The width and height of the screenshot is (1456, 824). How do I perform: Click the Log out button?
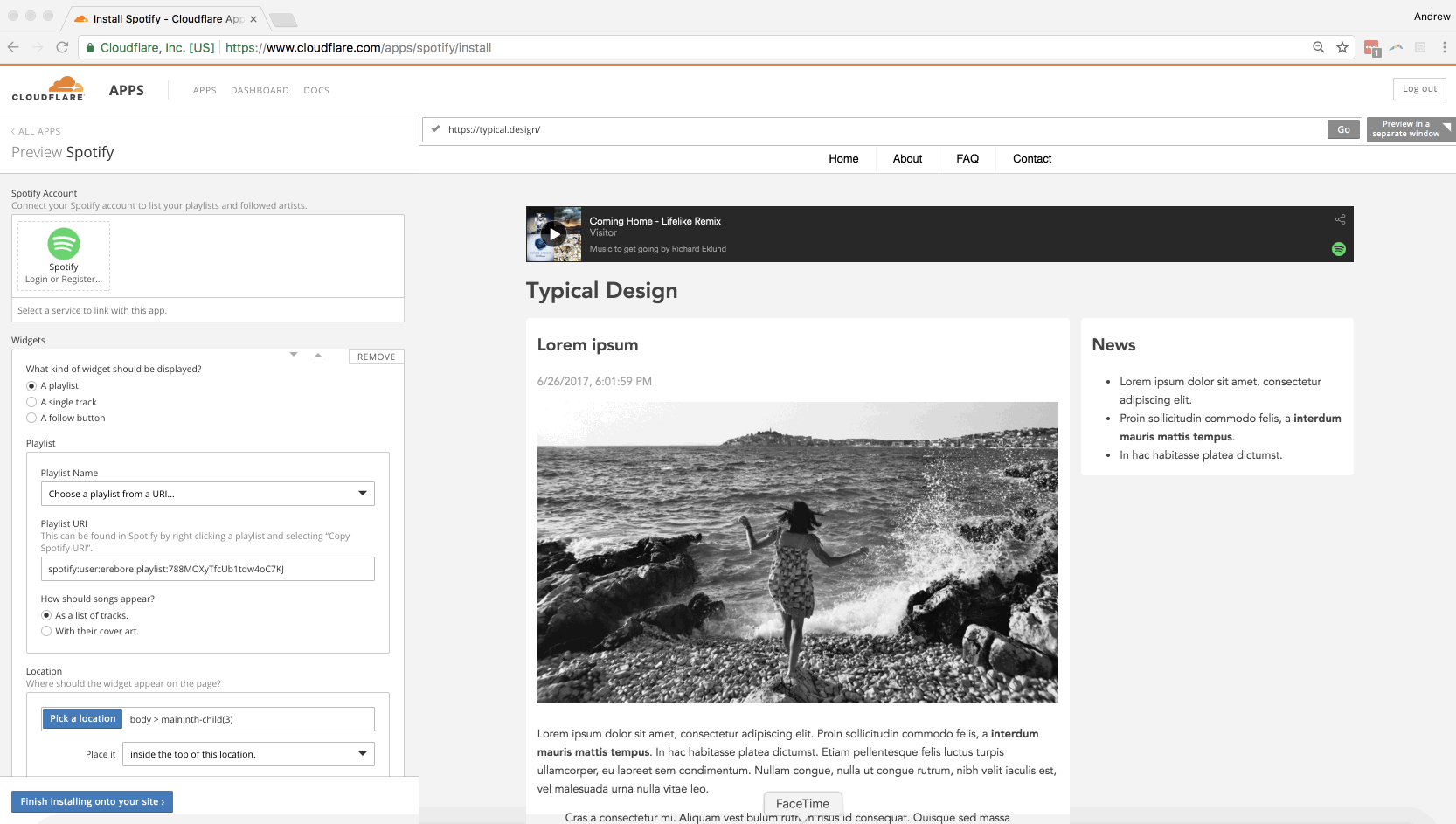pyautogui.click(x=1419, y=89)
